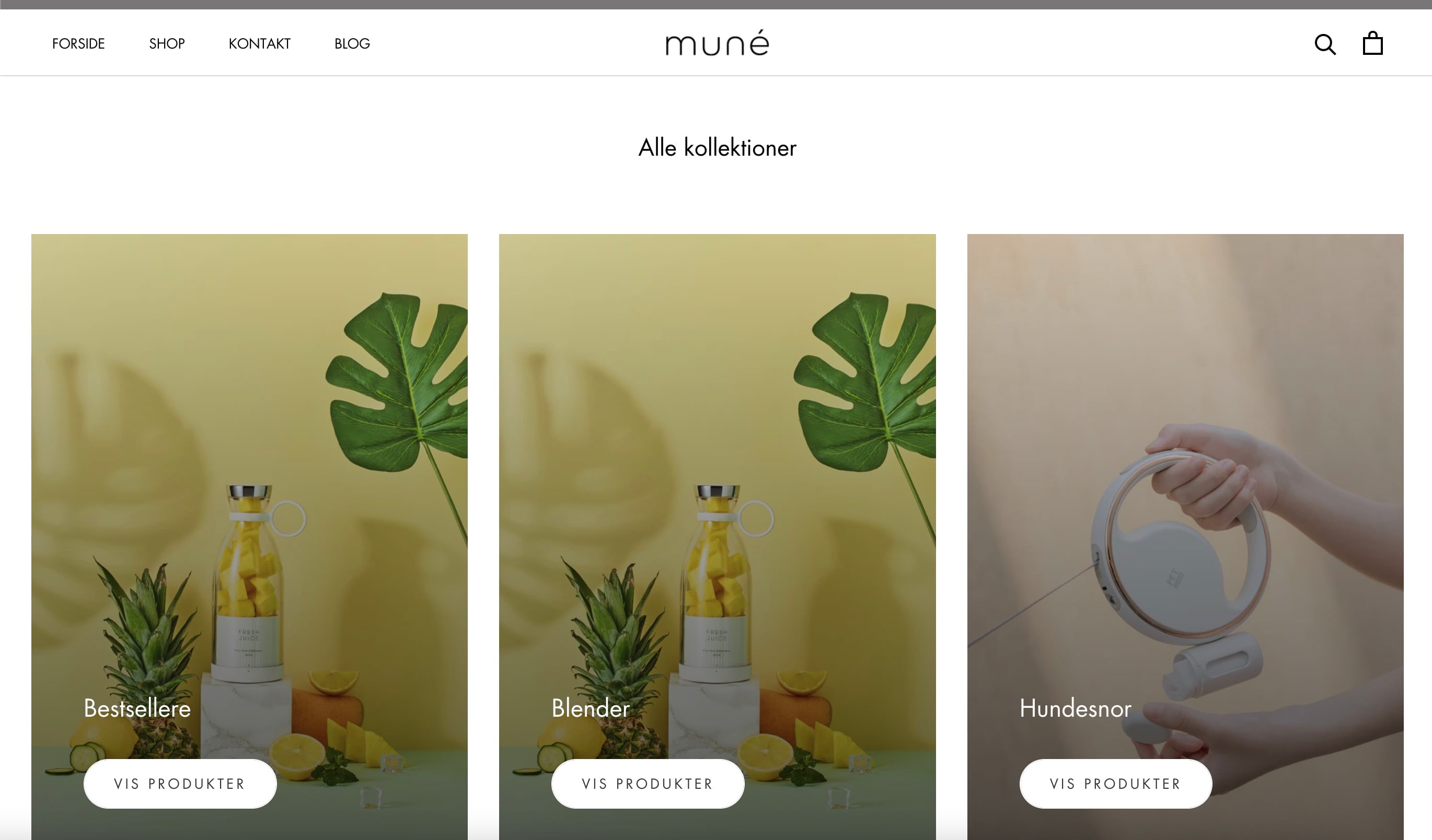Viewport: 1432px width, 840px height.
Task: Navigate to the KONTAKT page
Action: [259, 44]
